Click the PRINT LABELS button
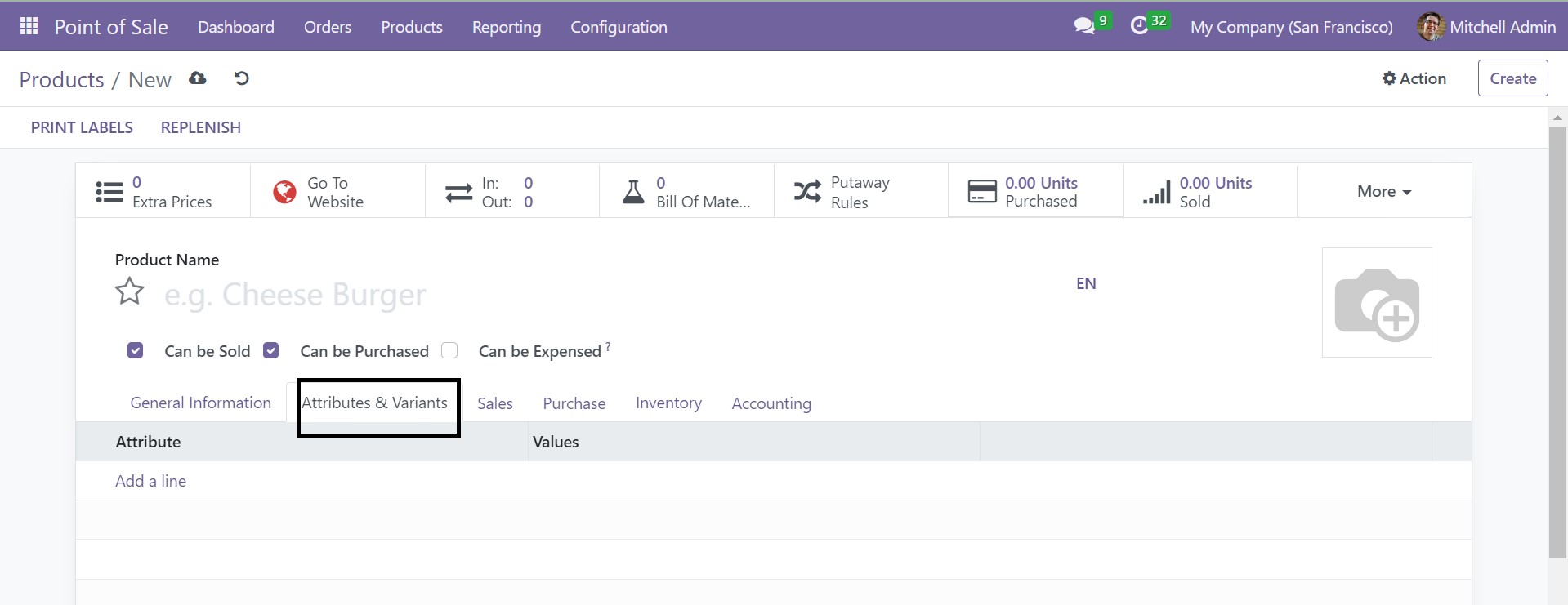Screen dimensions: 1568x605 click(x=82, y=127)
